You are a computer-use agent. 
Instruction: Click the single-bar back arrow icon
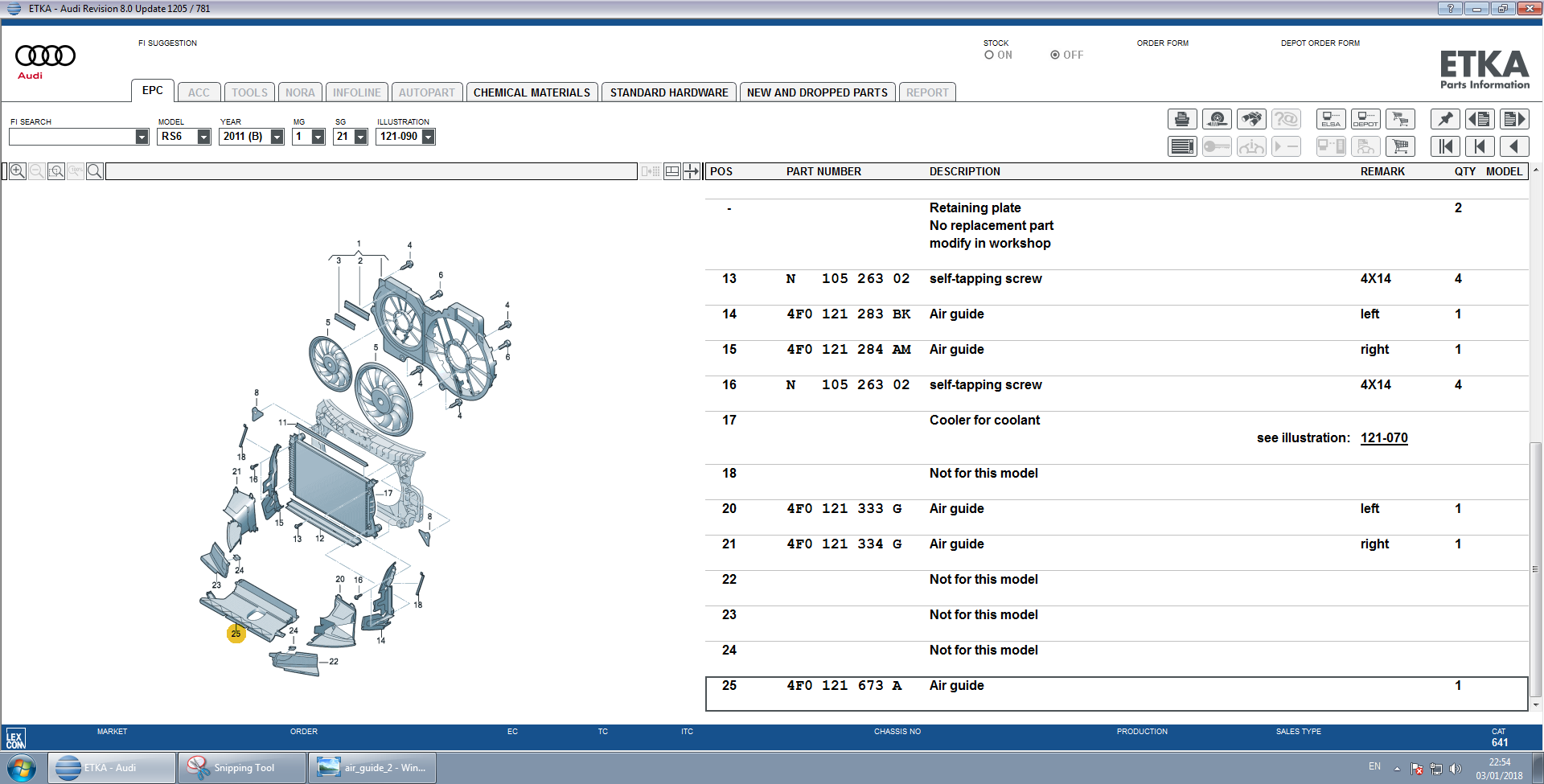coord(1480,146)
